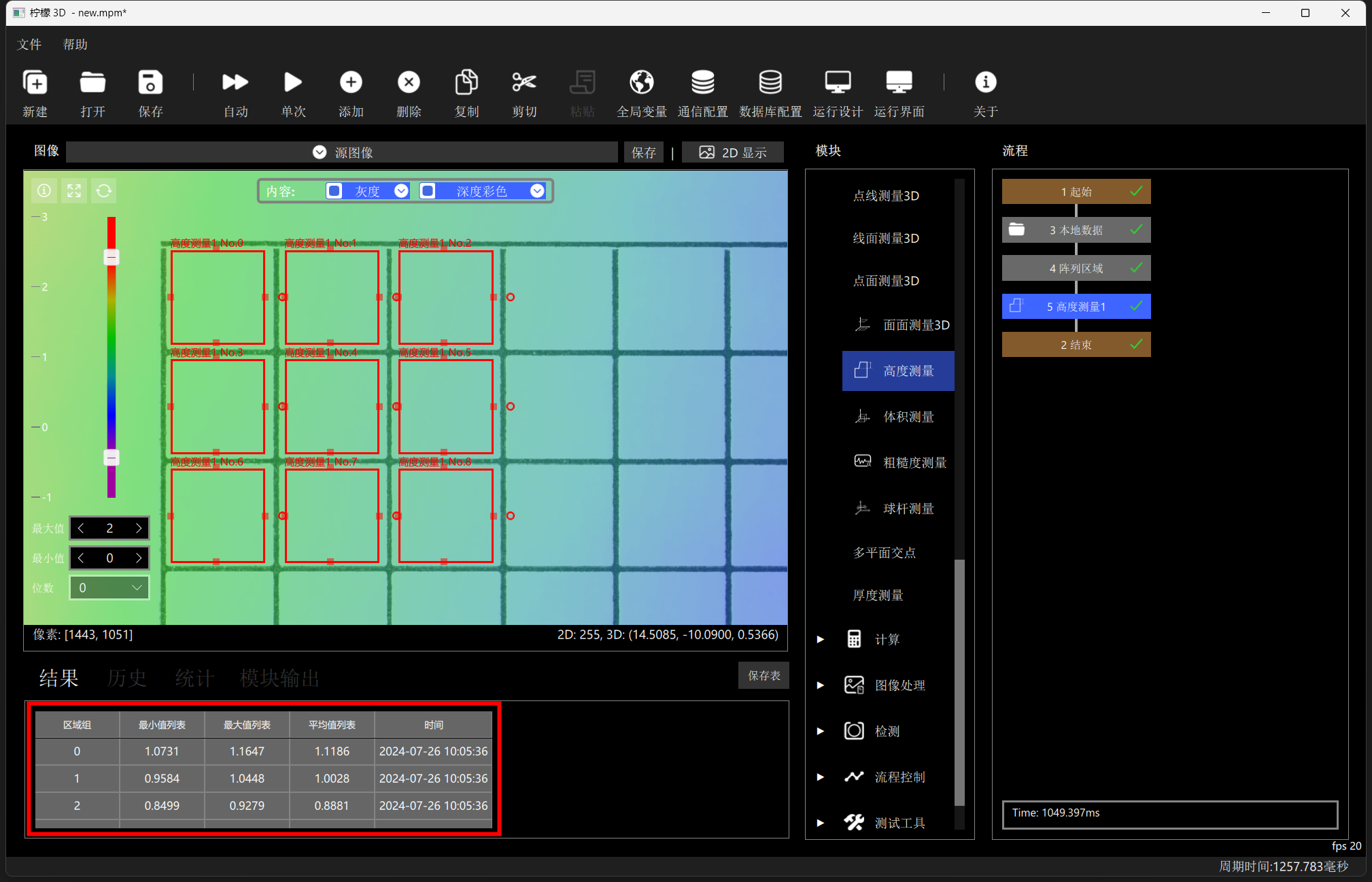Click the 剪切 (cut) scissors icon
This screenshot has height=882, width=1372.
[x=524, y=82]
